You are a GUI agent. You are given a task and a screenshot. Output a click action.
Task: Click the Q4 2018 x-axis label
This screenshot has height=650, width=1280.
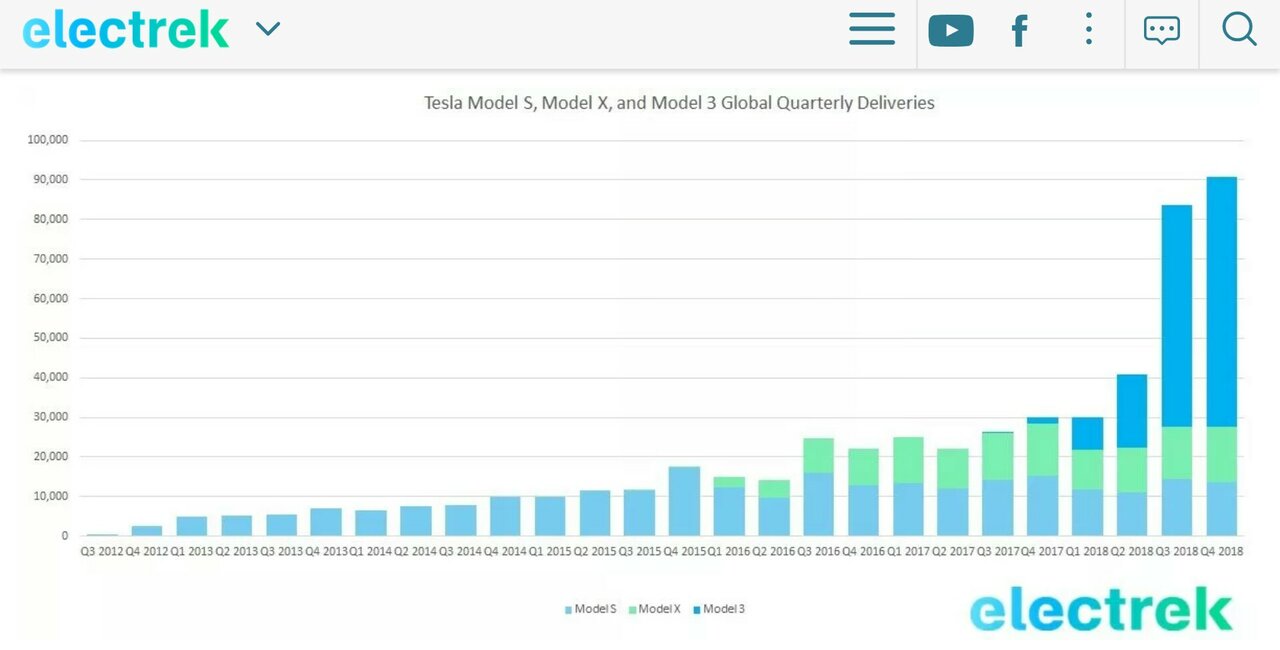click(1221, 551)
